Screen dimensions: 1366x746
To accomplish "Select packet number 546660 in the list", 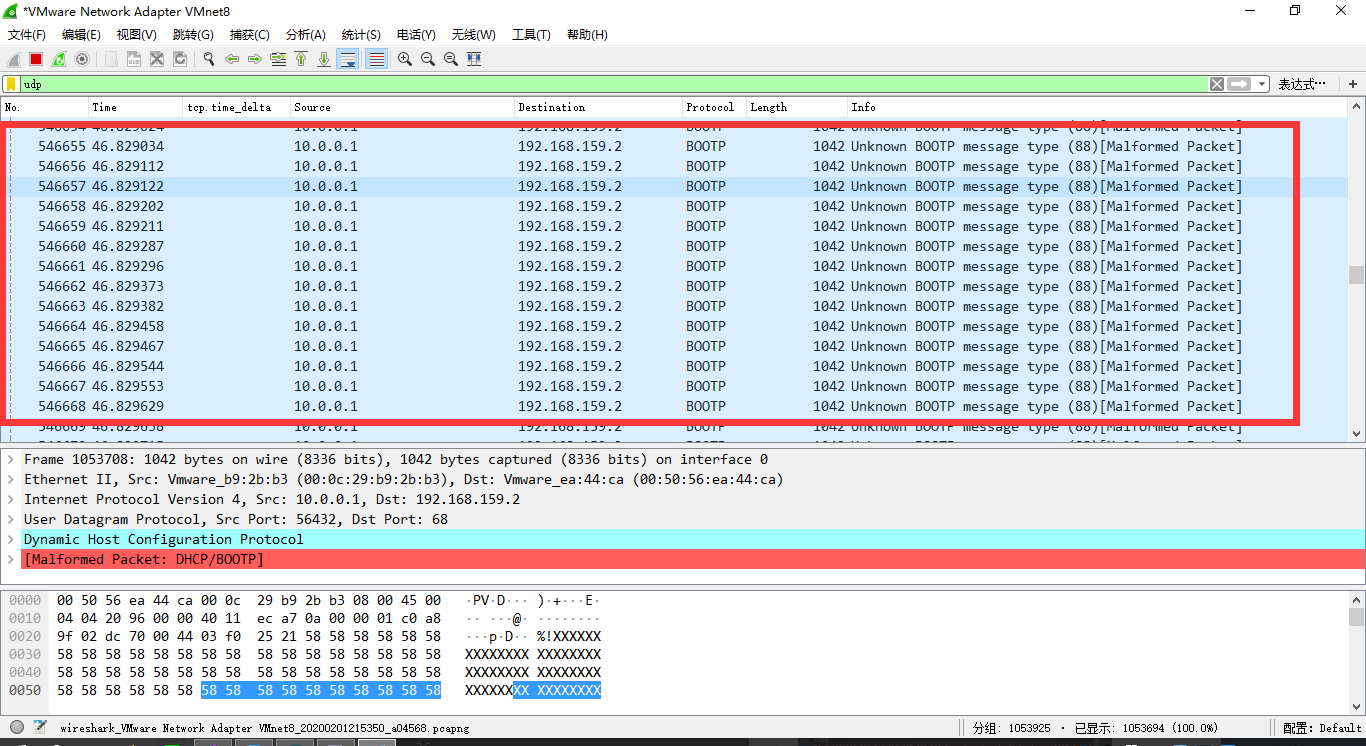I will click(x=400, y=246).
